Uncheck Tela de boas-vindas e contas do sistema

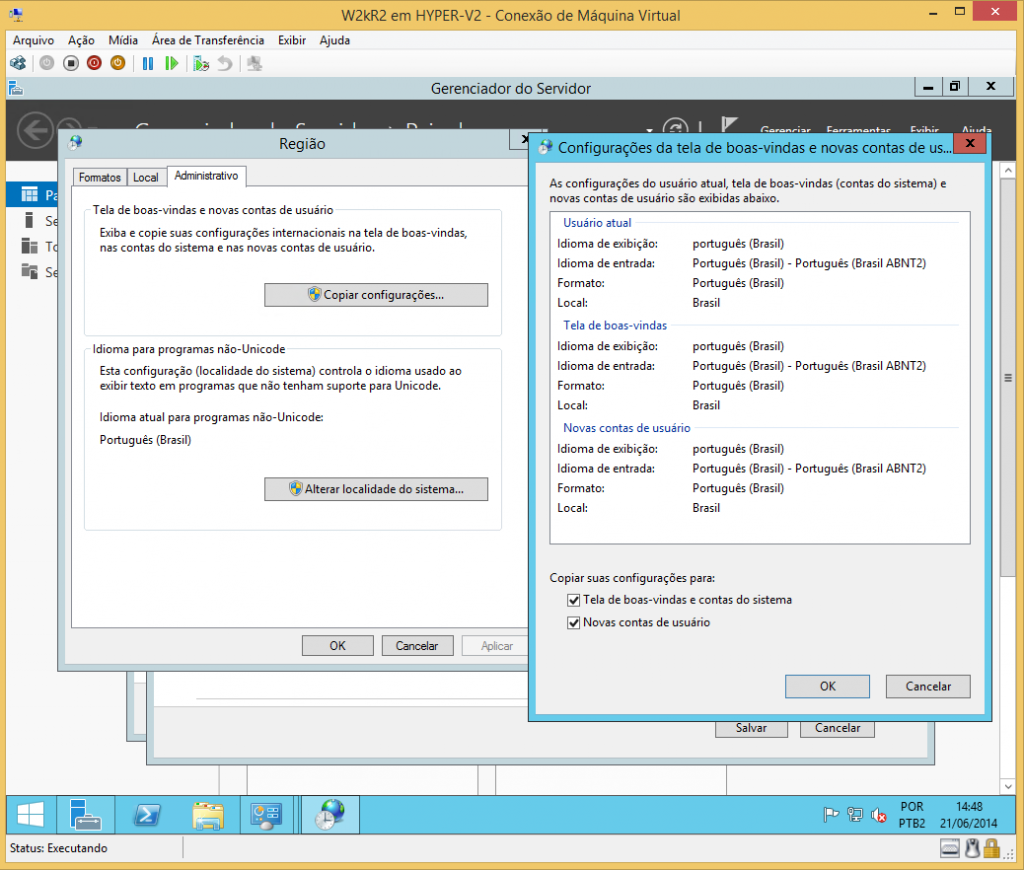[x=574, y=600]
